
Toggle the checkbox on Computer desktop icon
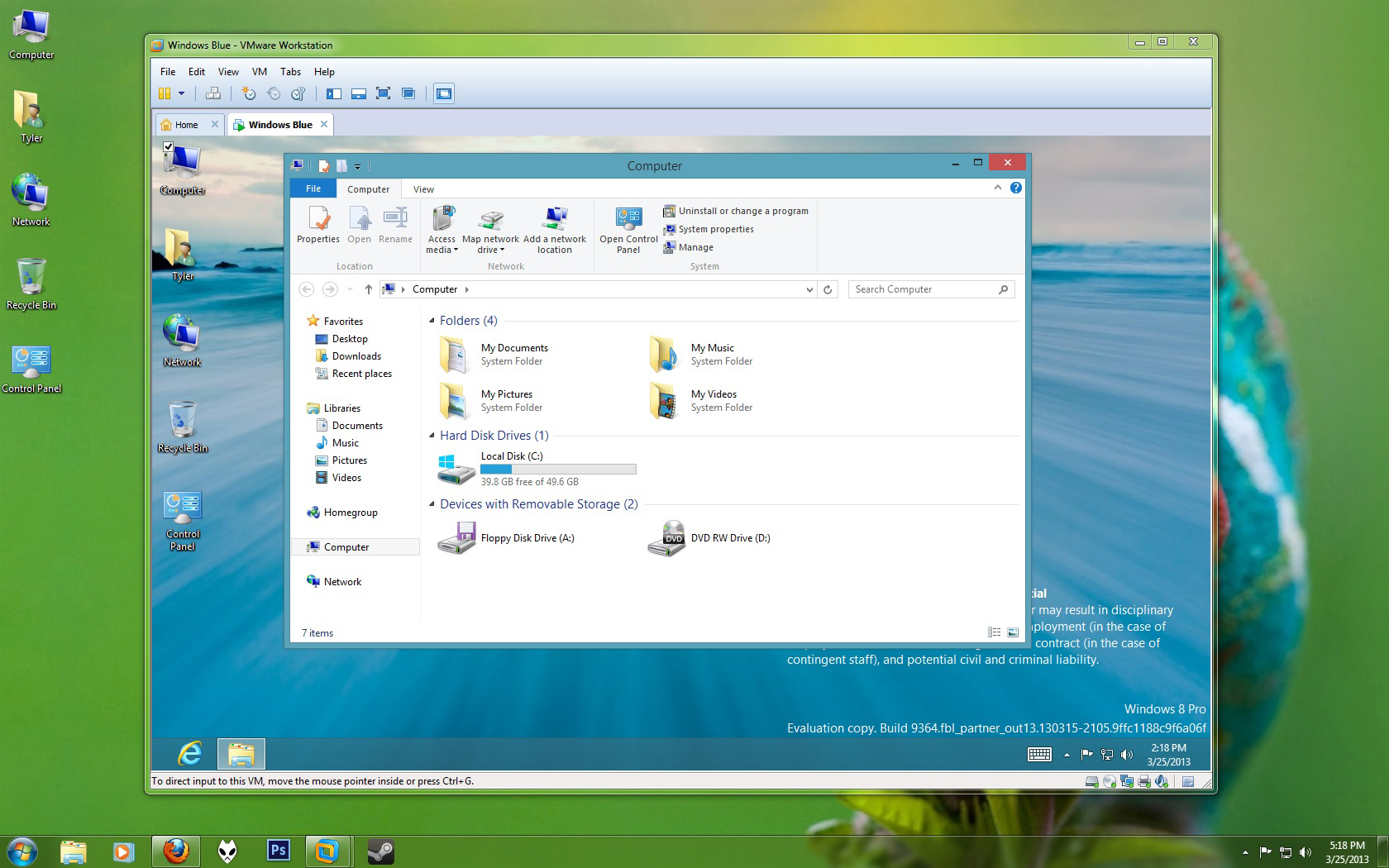pos(169,147)
